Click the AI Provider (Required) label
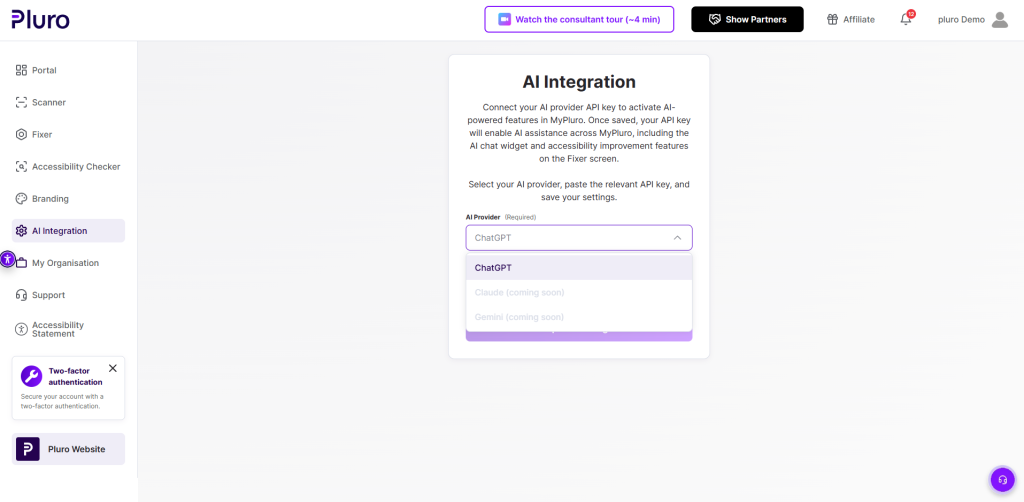Viewport: 1024px width, 502px height. pos(500,217)
